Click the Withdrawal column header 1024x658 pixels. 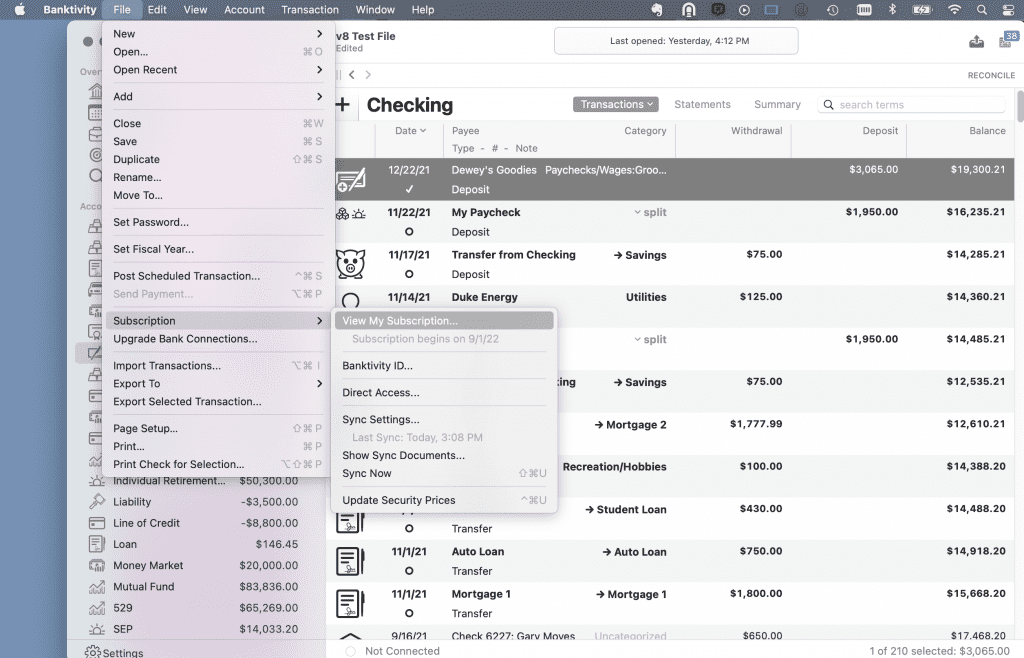click(756, 131)
